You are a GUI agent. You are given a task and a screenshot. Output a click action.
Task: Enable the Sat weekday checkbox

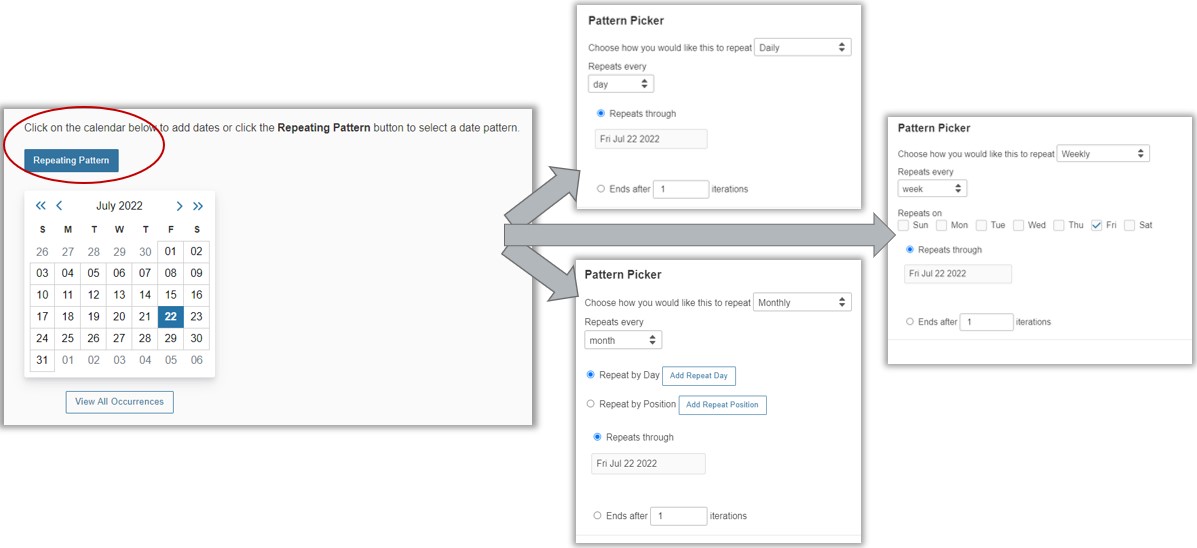pos(1129,225)
